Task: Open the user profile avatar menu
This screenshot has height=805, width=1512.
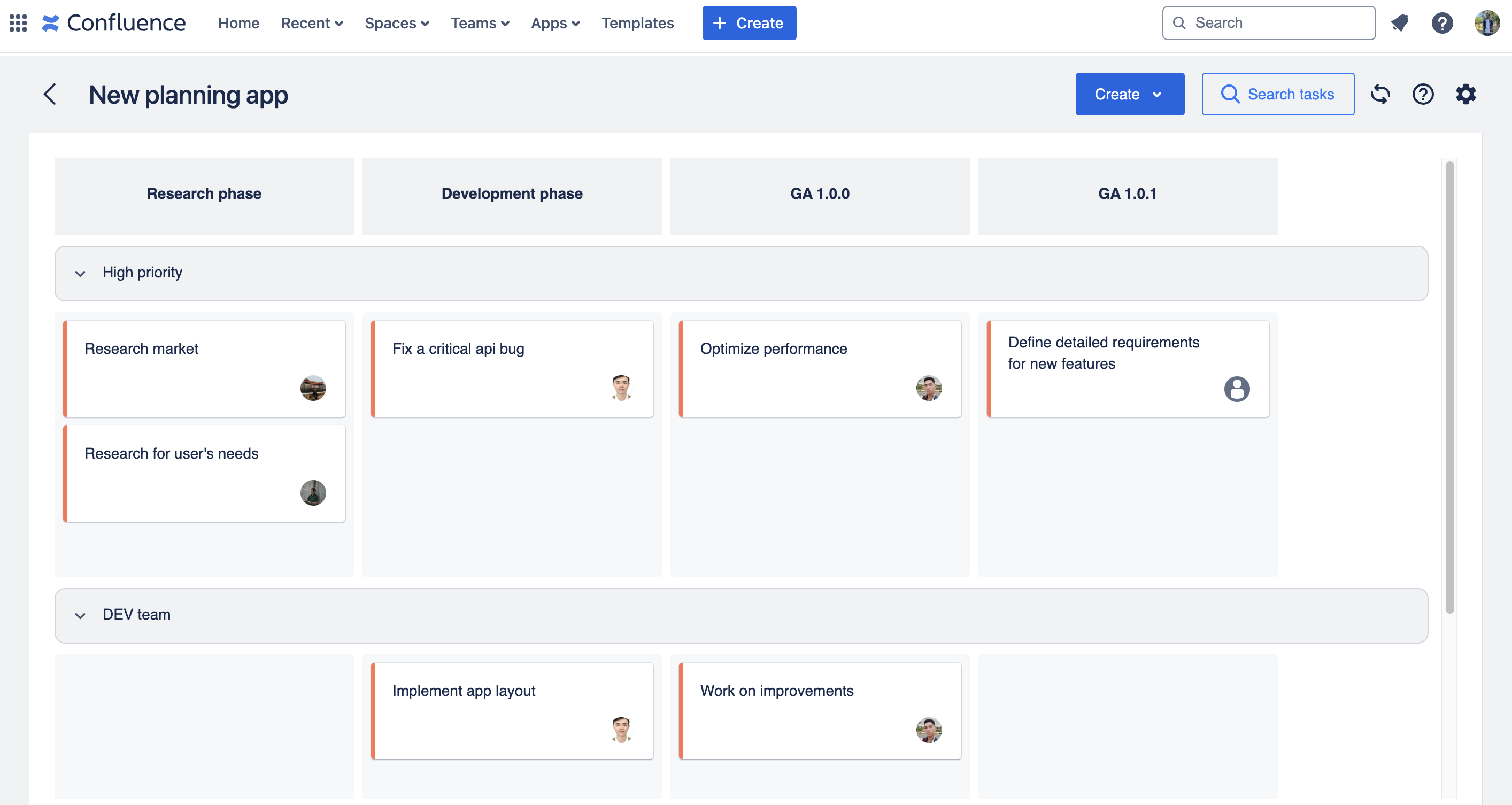Action: click(x=1486, y=23)
